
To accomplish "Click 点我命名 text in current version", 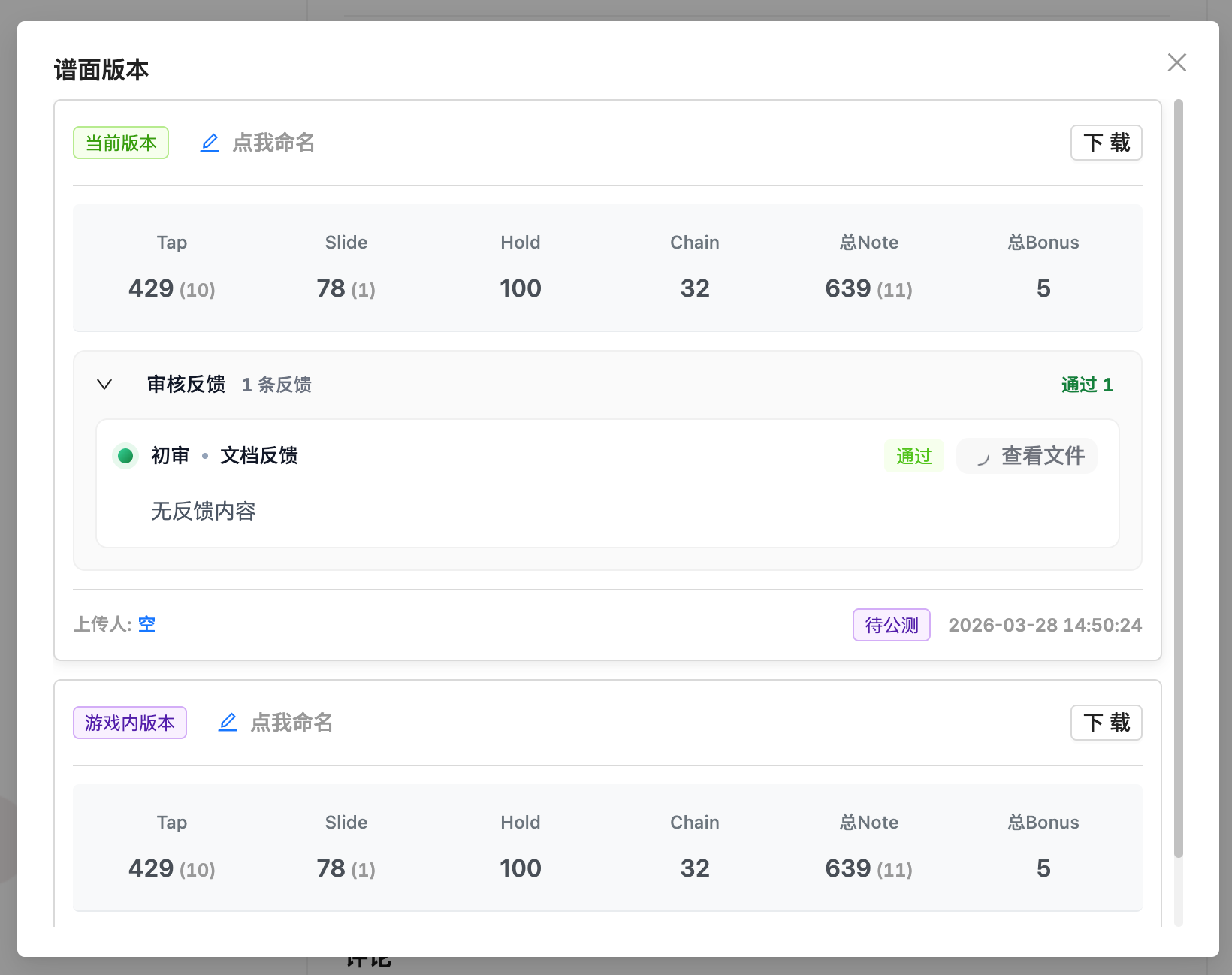I will pyautogui.click(x=273, y=143).
